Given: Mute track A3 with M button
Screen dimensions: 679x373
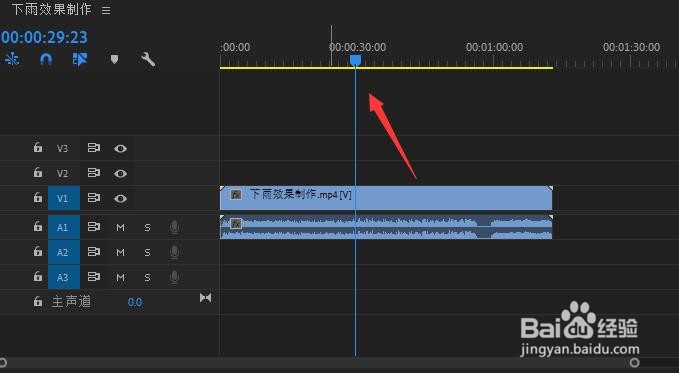Looking at the screenshot, I should coord(120,278).
